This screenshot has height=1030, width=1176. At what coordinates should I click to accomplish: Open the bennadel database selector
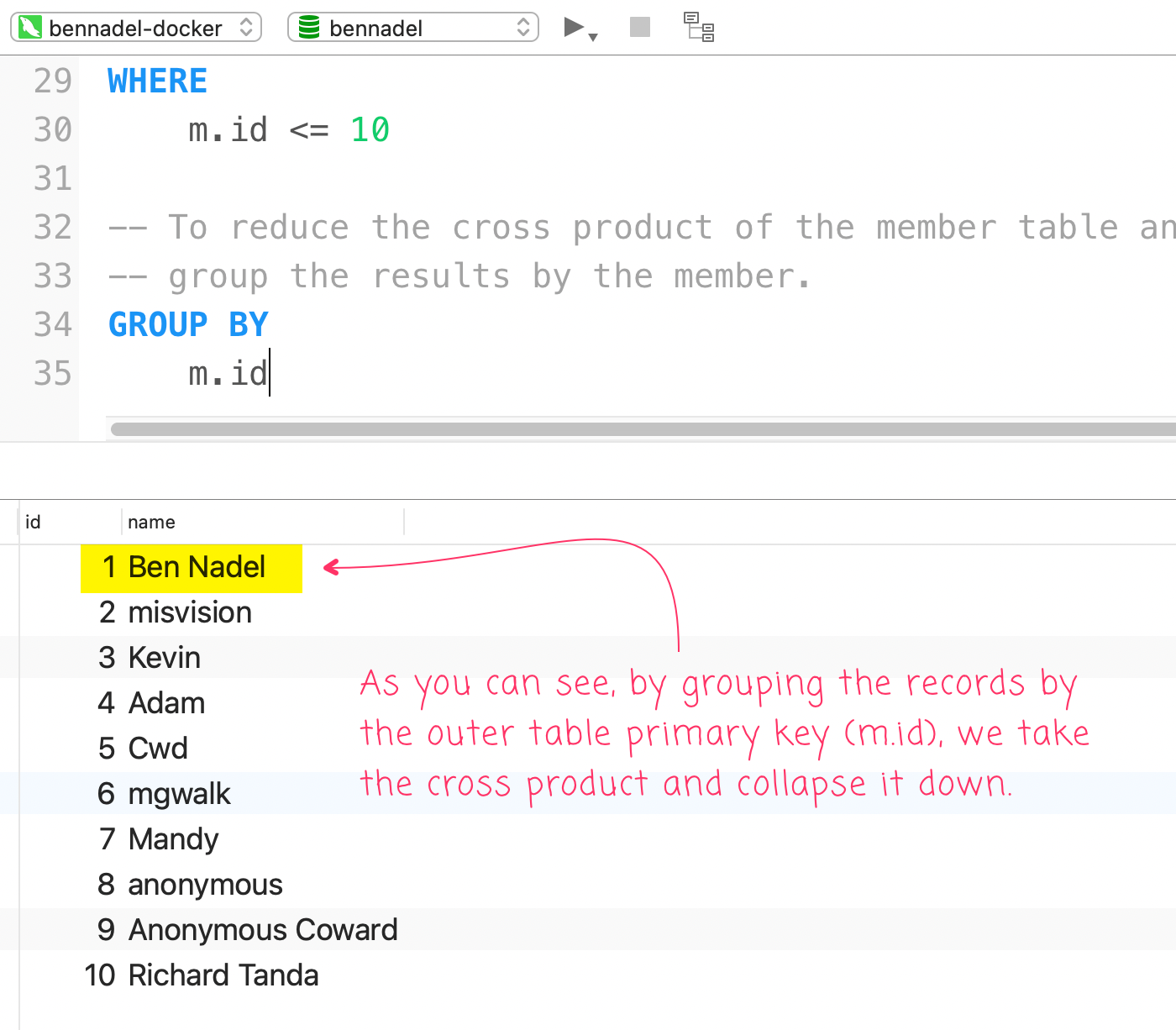pos(524,27)
